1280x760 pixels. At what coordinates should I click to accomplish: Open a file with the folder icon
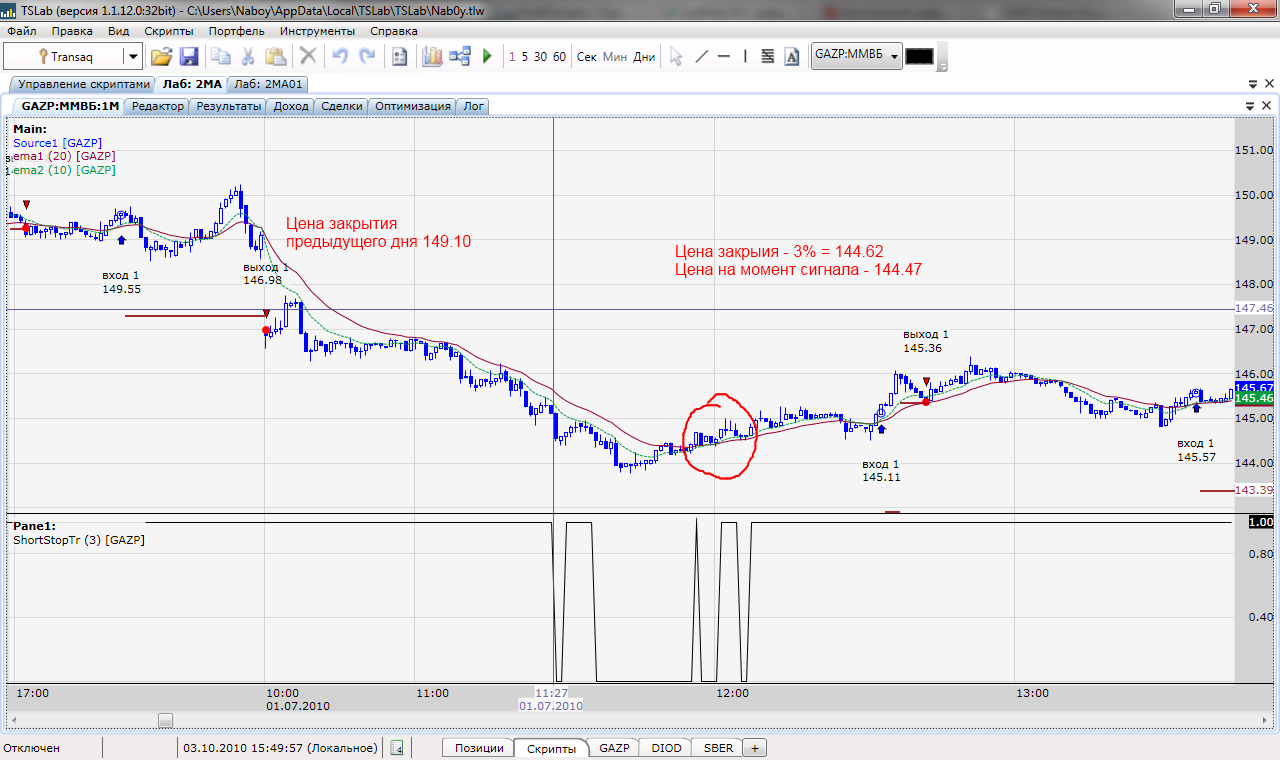[161, 56]
